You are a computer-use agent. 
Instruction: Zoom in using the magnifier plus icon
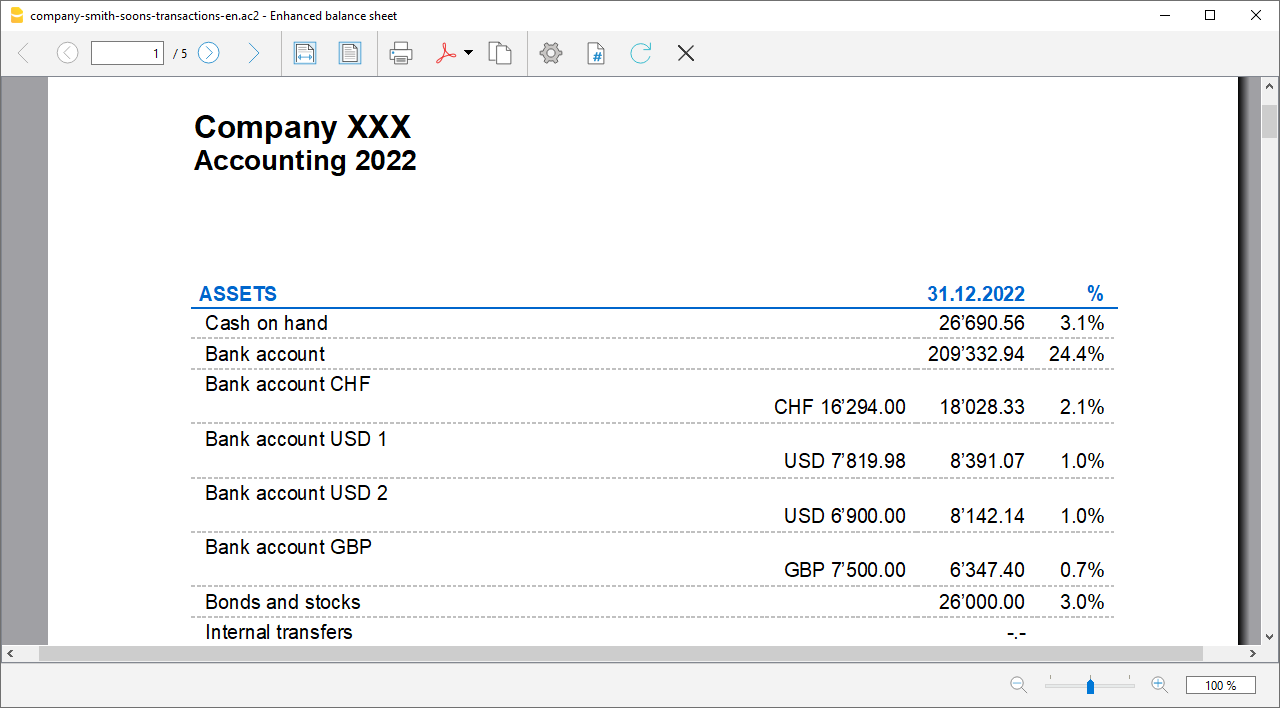click(x=1159, y=685)
